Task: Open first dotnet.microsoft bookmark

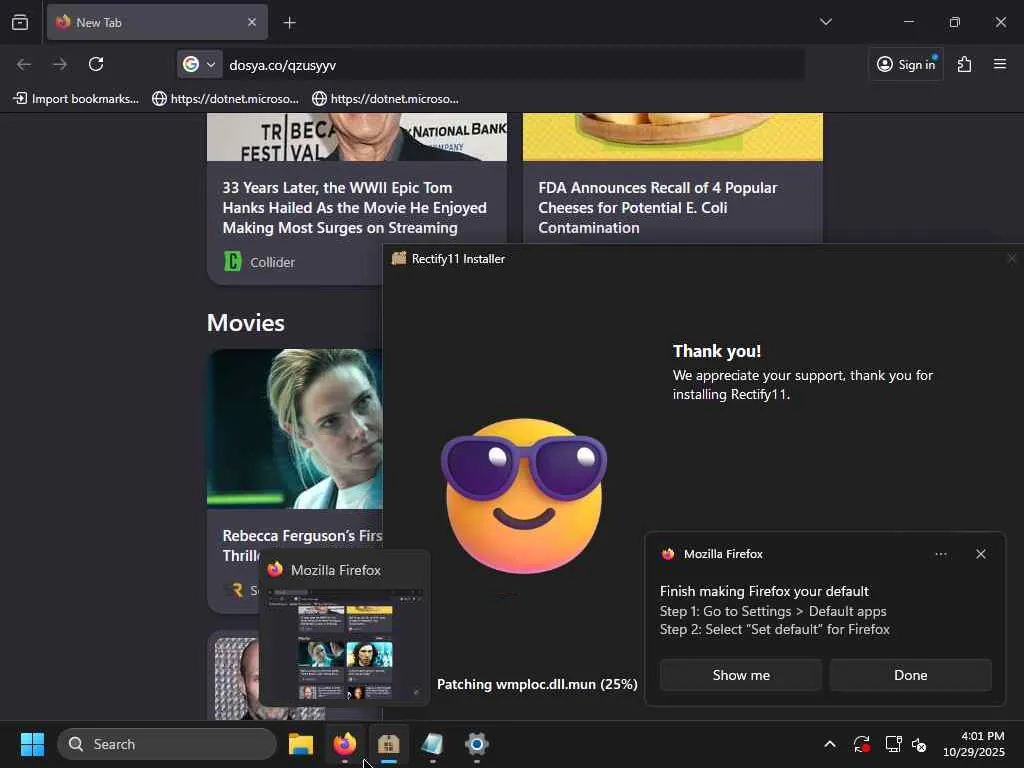Action: coord(225,99)
